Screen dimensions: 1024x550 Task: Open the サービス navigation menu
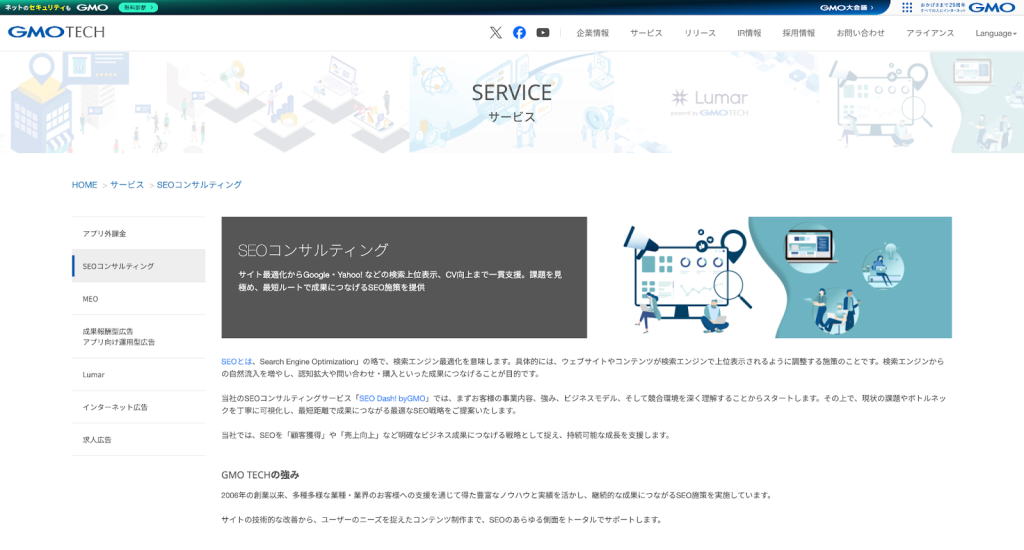point(646,33)
